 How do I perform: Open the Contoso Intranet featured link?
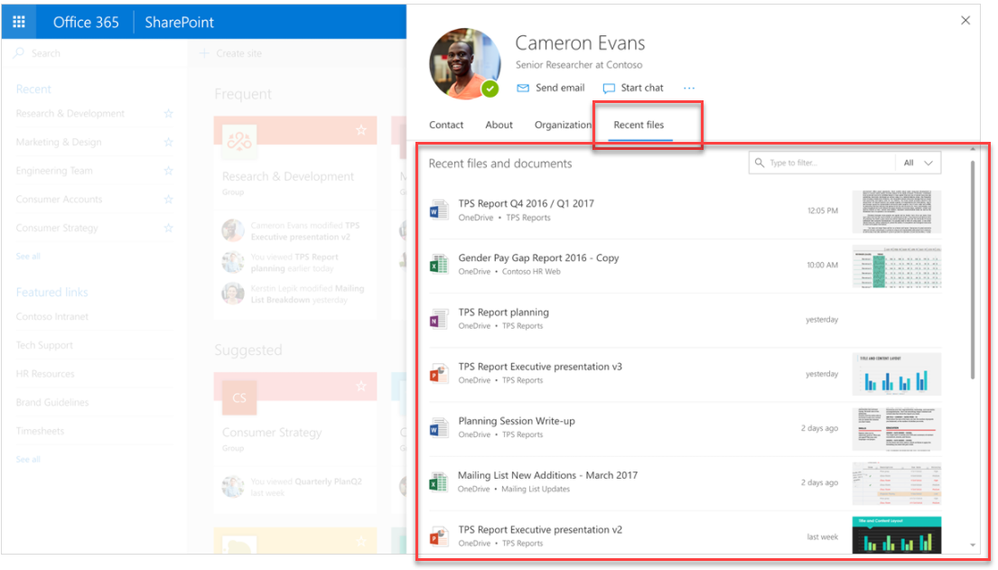52,316
